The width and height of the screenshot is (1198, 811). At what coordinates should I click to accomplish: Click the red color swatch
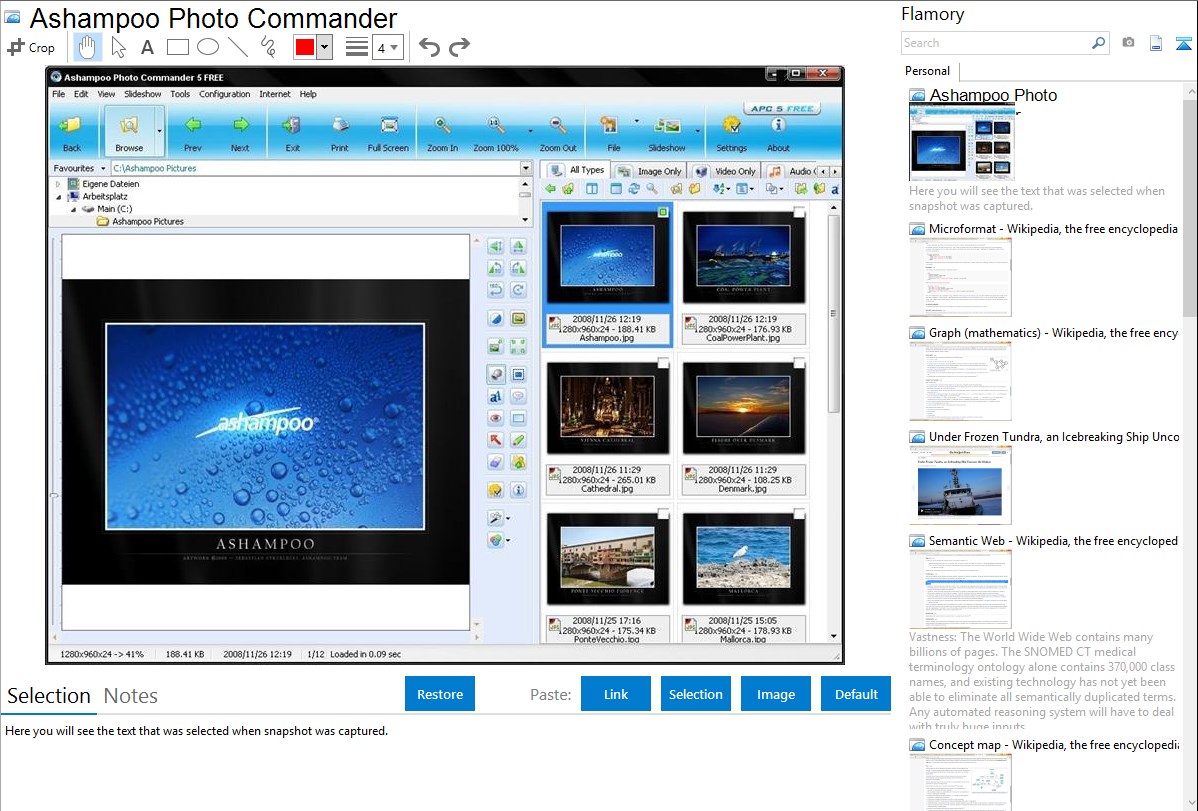305,47
